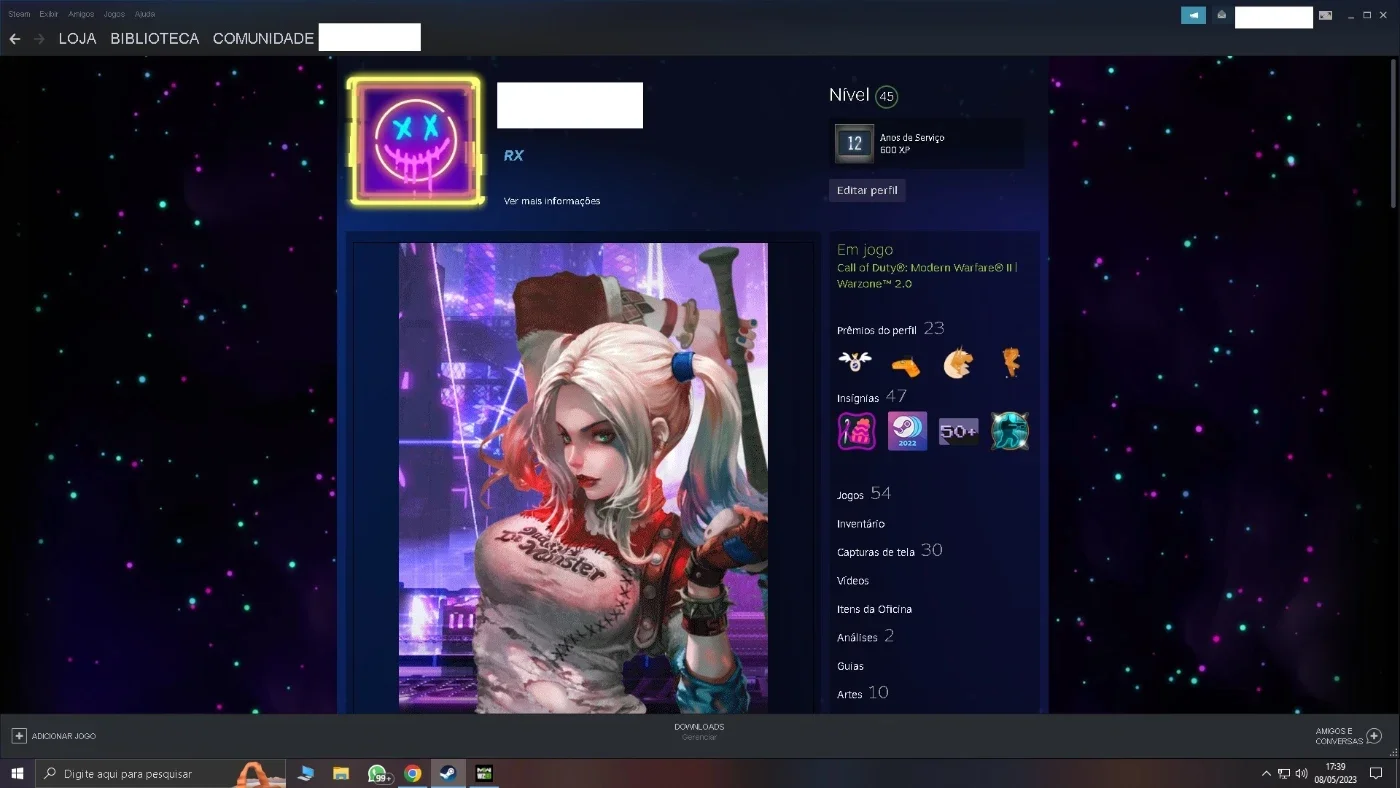Open the Guias link

850,666
